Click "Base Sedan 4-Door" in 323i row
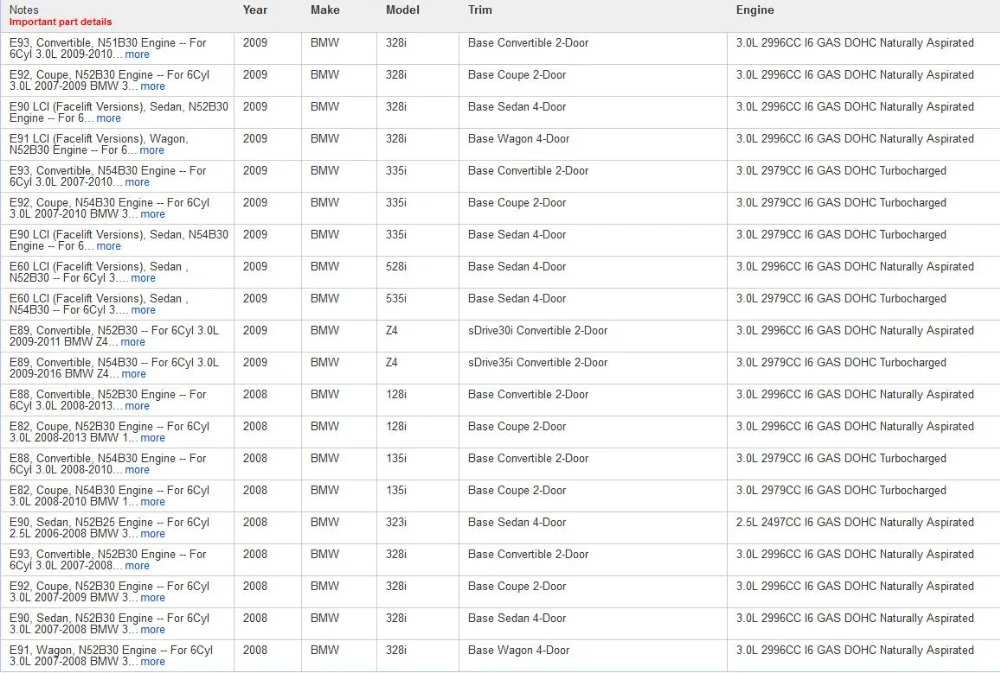 pyautogui.click(x=517, y=522)
